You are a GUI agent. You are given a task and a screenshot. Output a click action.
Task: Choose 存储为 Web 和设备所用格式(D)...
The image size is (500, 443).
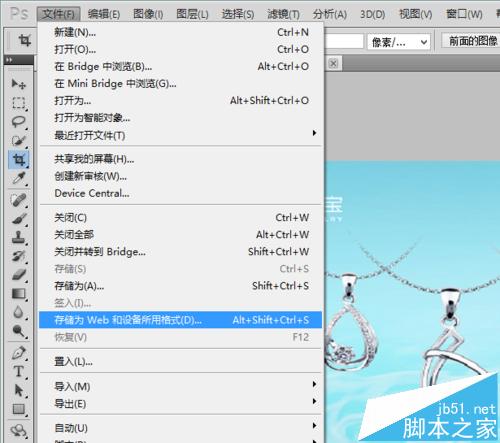[x=180, y=320]
